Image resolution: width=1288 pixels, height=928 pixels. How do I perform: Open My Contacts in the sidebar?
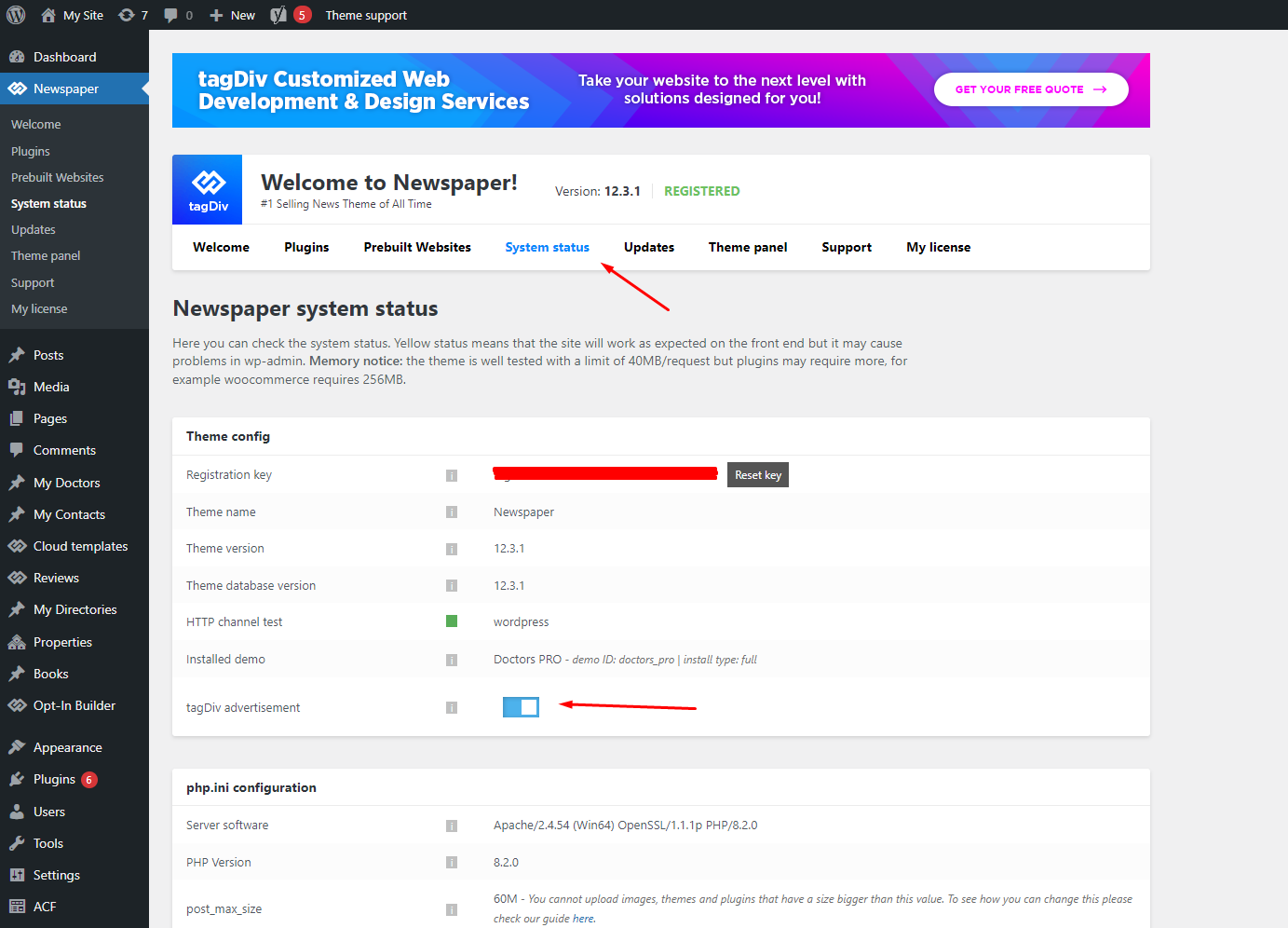(75, 514)
